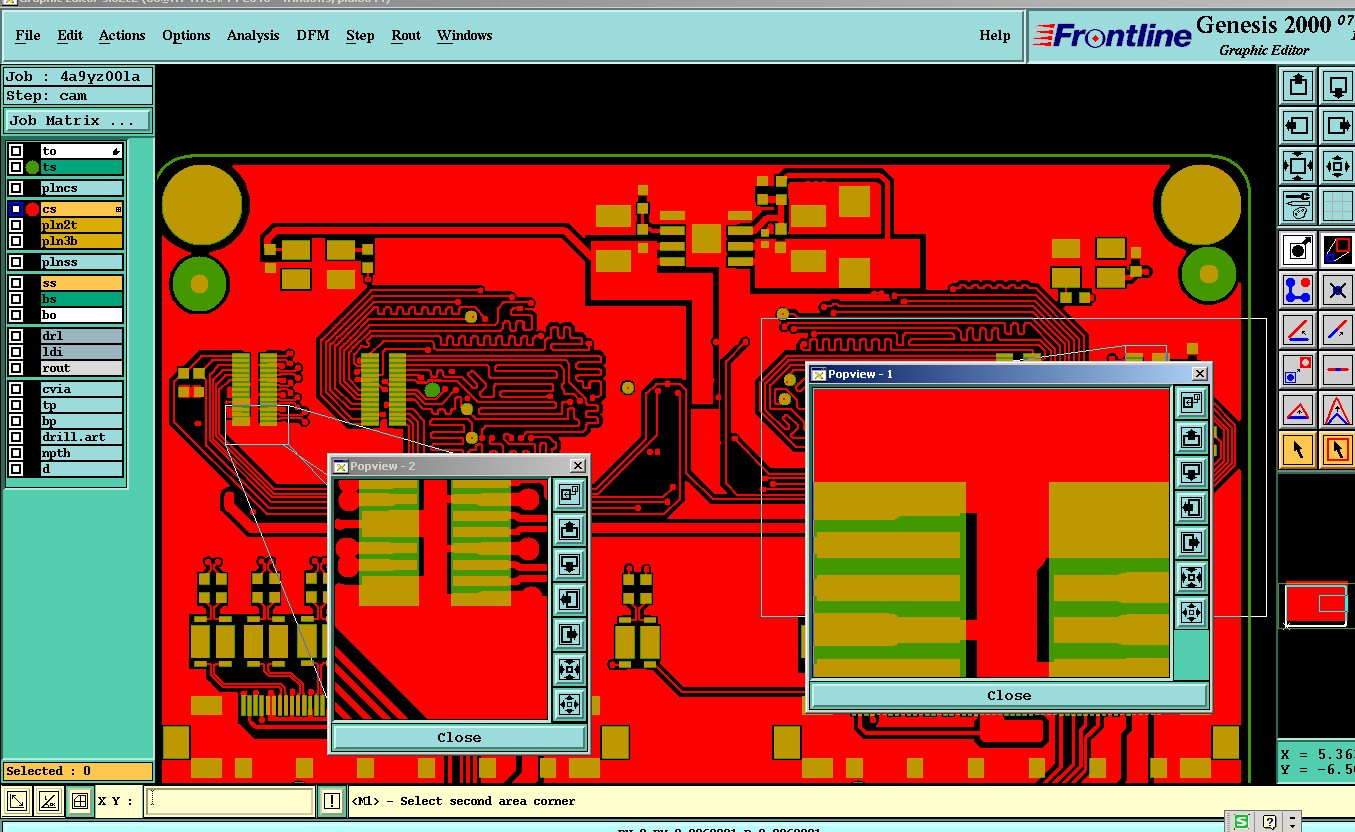The image size is (1355, 832).
Task: Click into the X Y coordinate input field
Action: click(230, 801)
